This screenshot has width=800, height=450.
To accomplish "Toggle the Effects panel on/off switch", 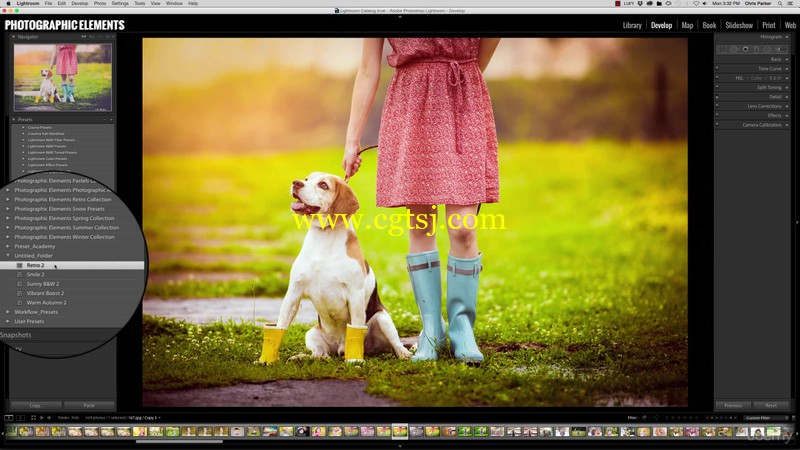I will pos(717,116).
